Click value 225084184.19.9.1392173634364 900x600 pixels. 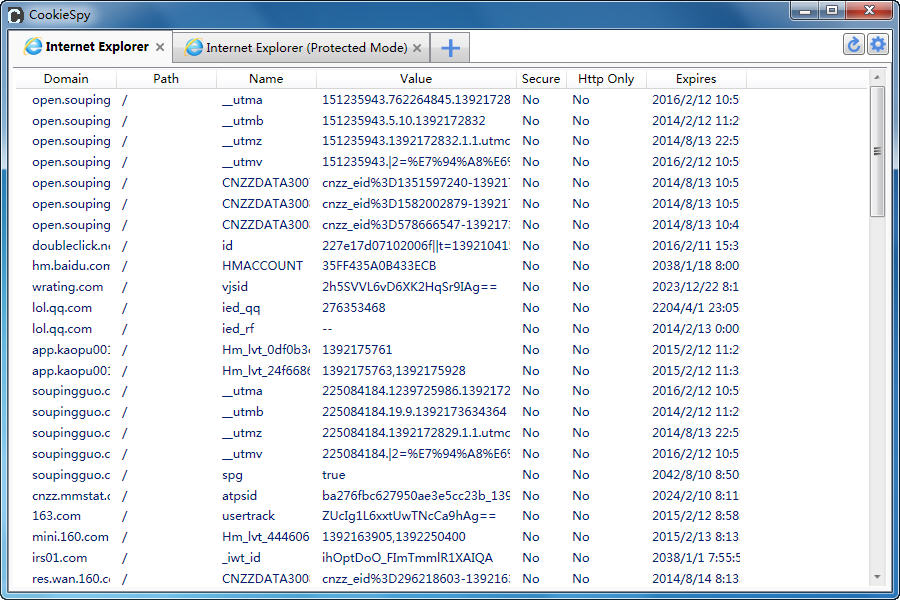[x=414, y=412]
